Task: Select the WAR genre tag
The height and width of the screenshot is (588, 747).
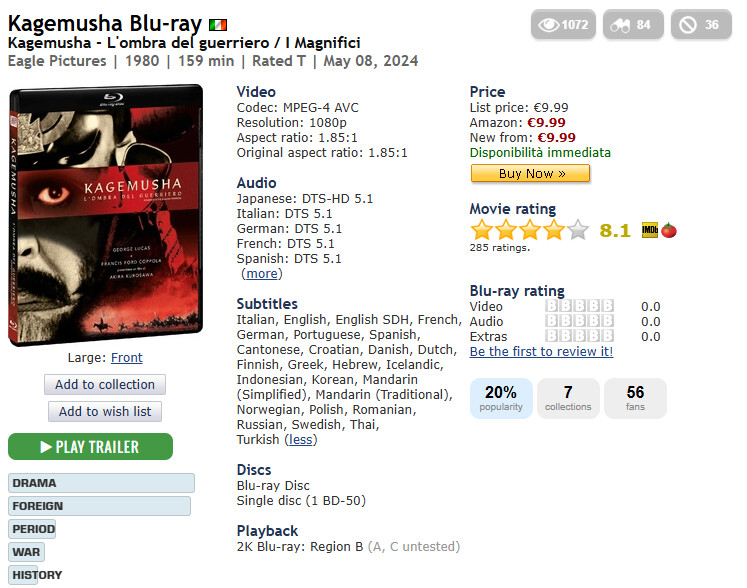Action: click(27, 552)
